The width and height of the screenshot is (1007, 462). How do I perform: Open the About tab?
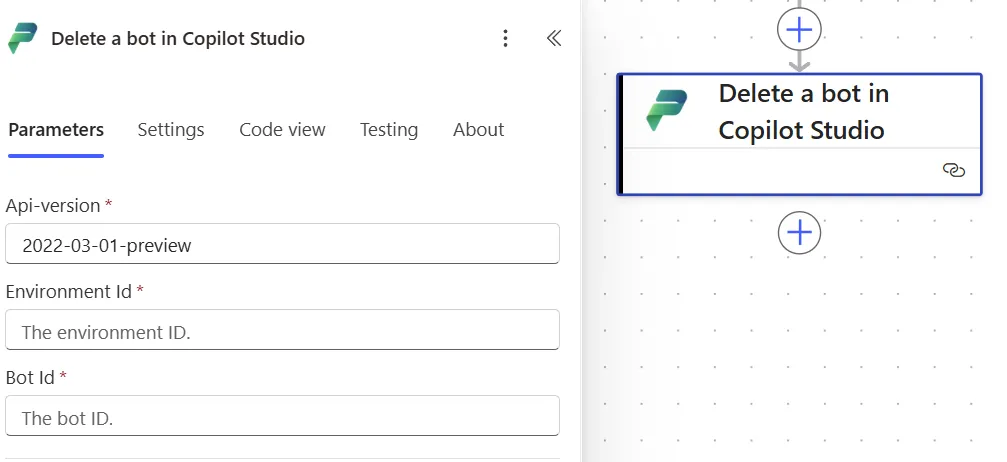click(478, 130)
